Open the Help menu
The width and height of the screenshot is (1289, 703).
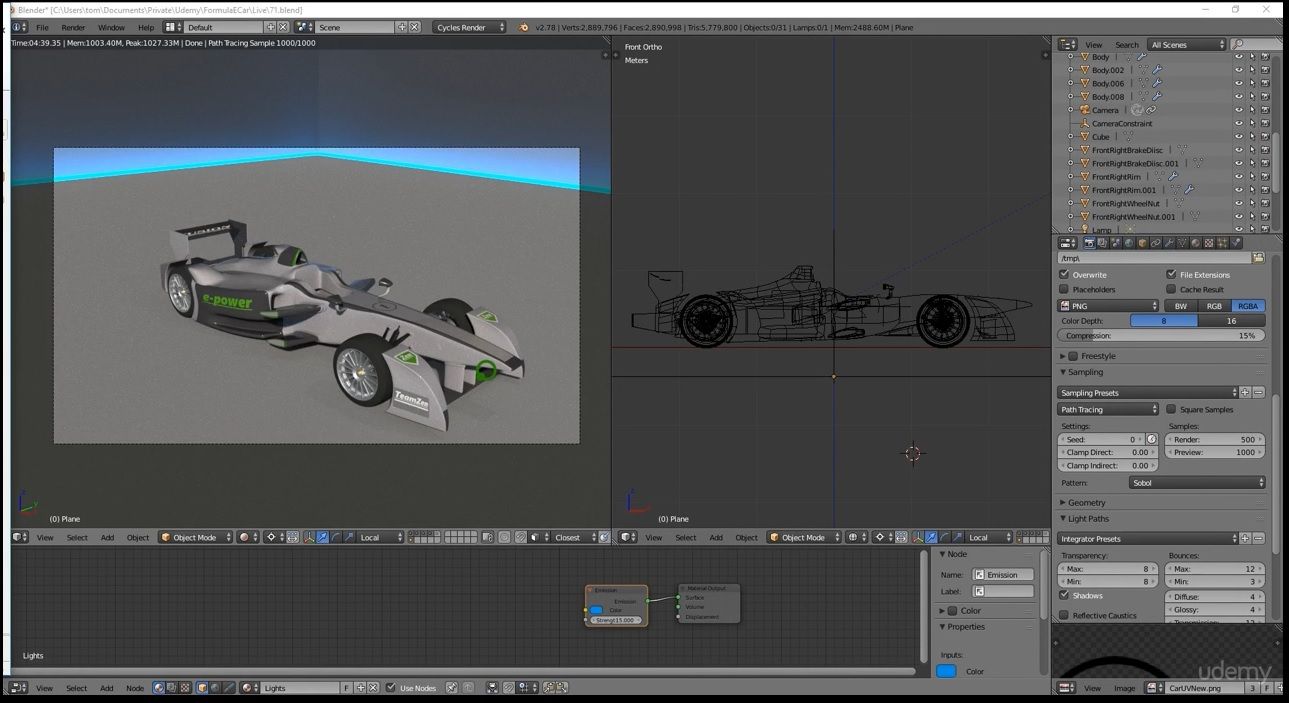(x=146, y=27)
